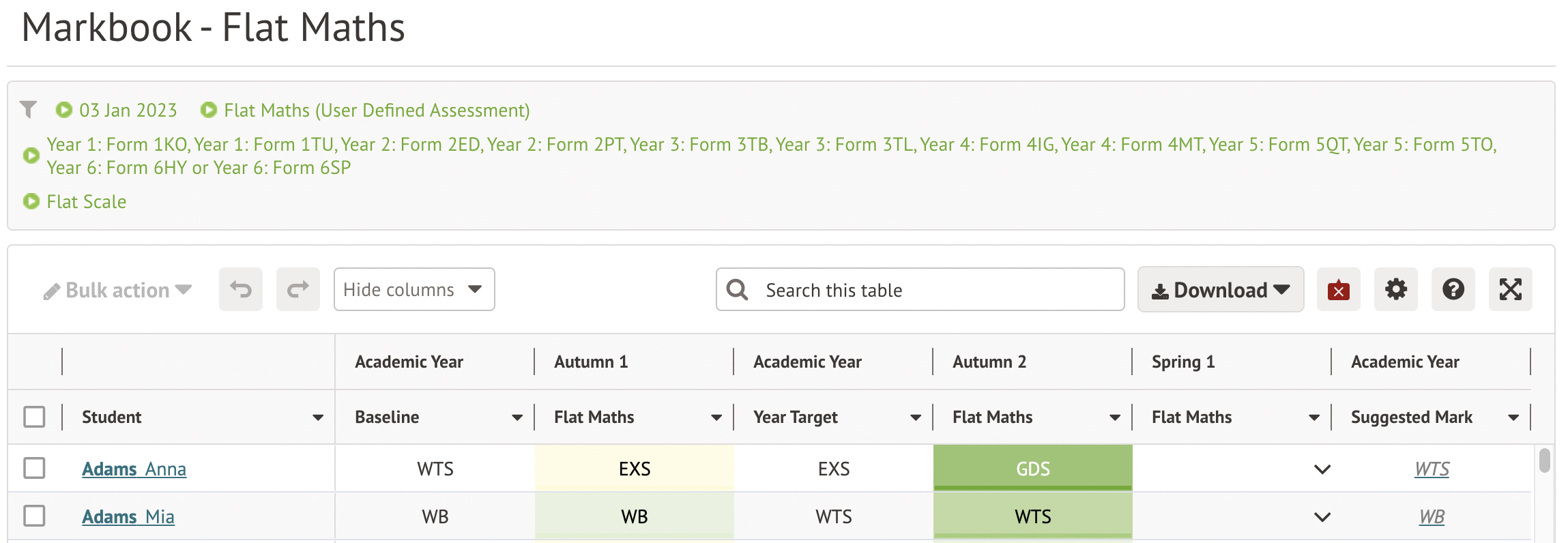
Task: Open the help question mark icon
Action: 1453,290
